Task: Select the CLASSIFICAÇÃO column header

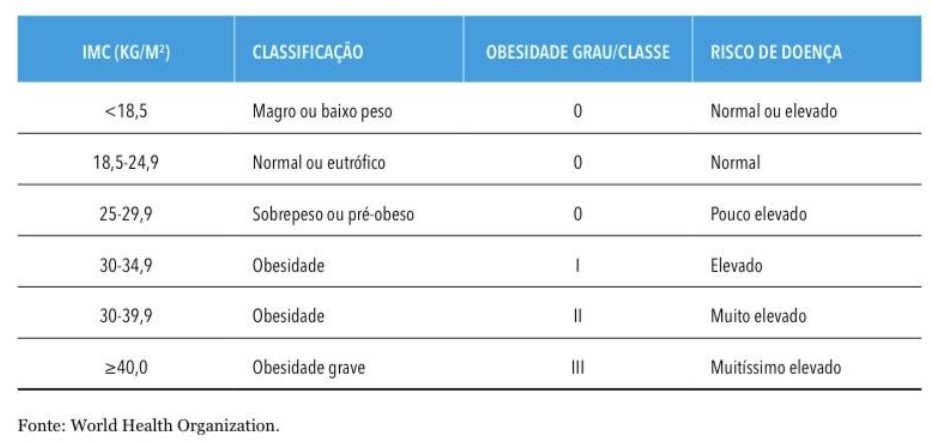Action: (307, 52)
